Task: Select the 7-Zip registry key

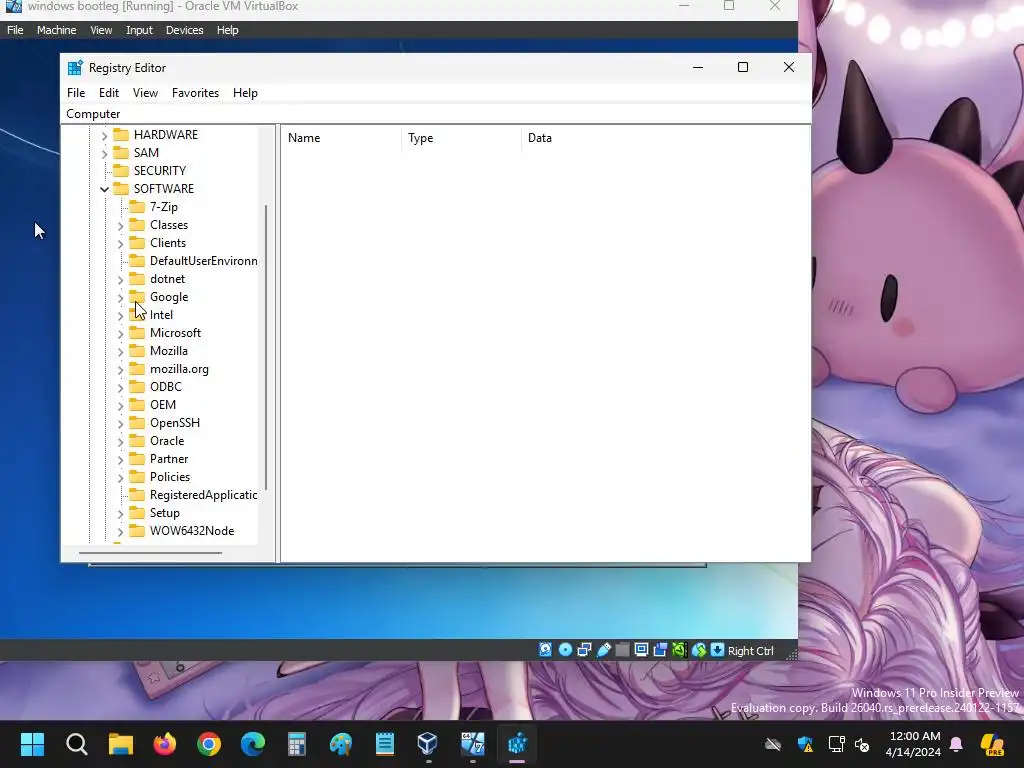Action: point(163,207)
